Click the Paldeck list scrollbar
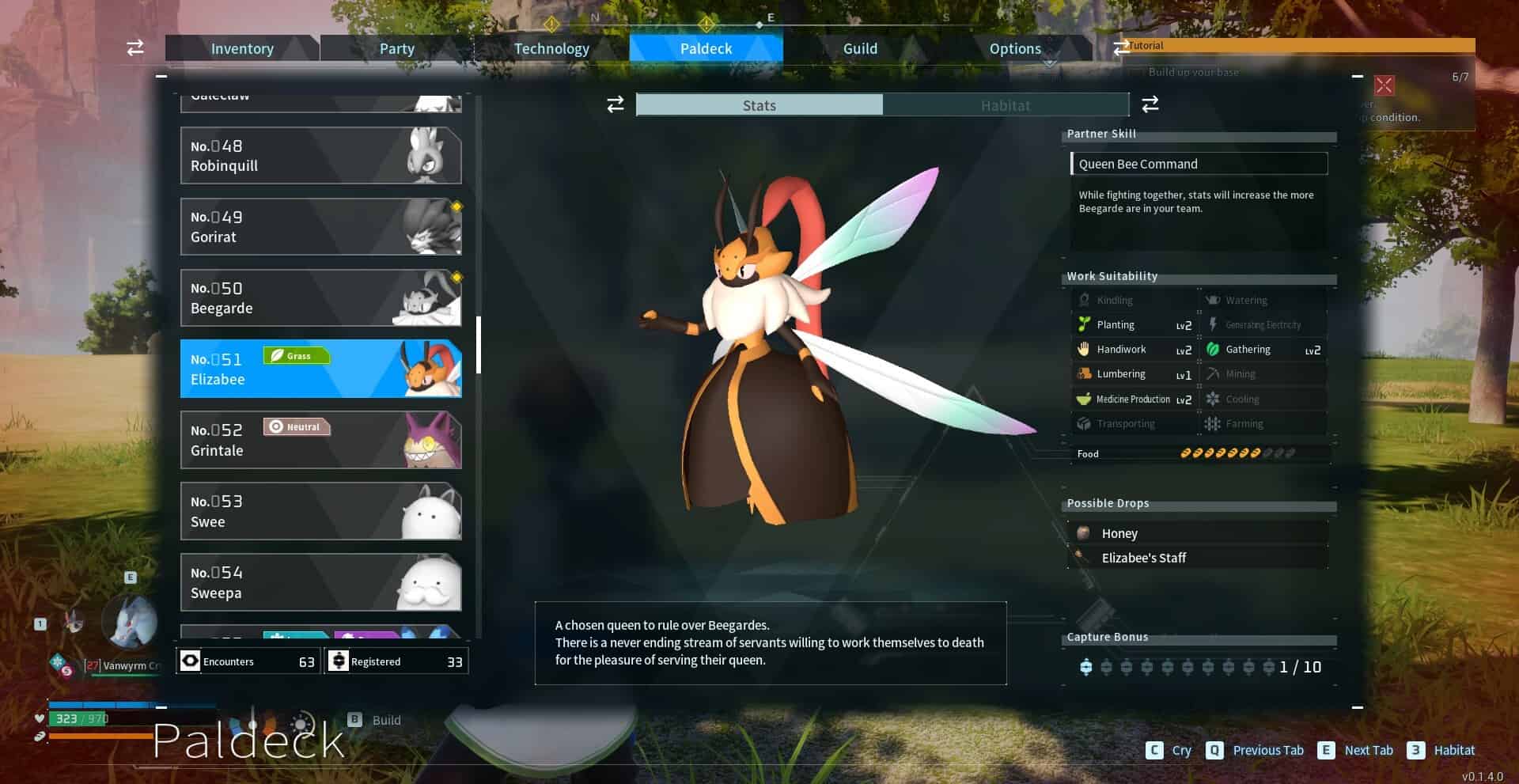 (479, 345)
